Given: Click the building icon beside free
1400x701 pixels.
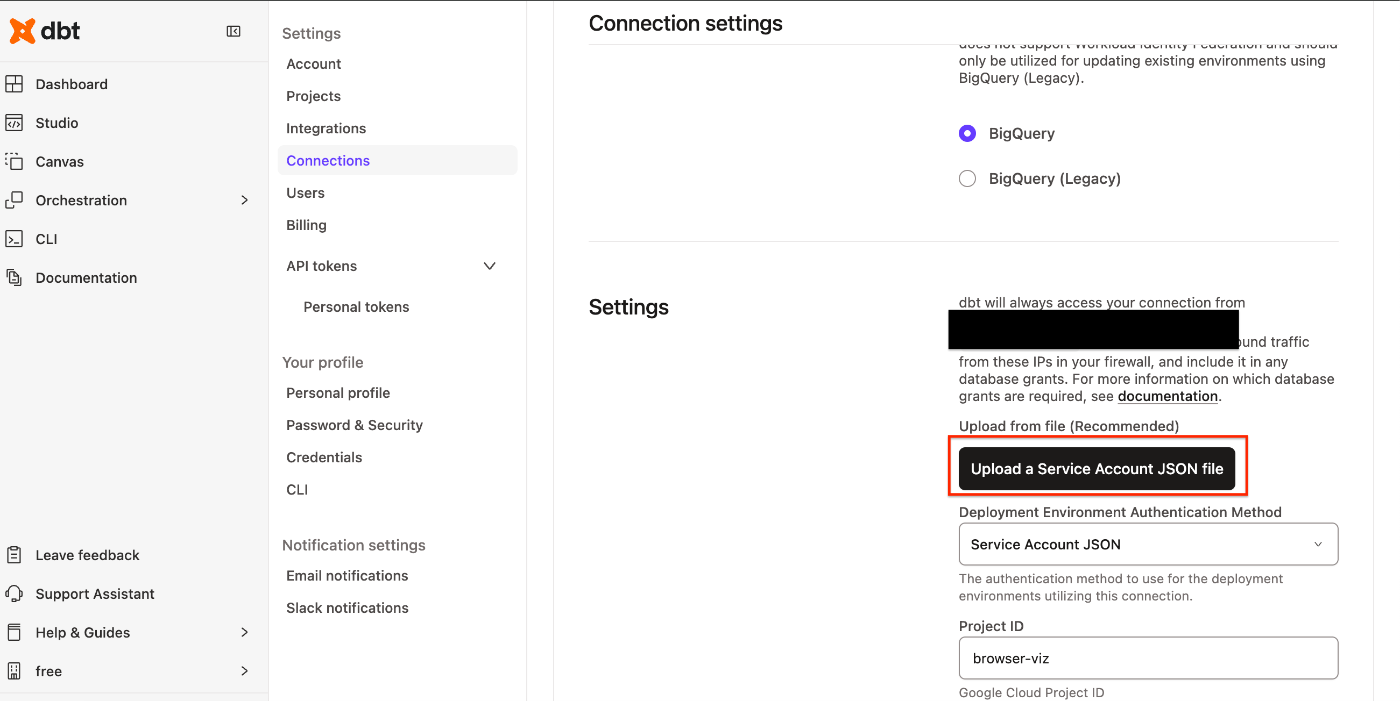Looking at the screenshot, I should coord(14,671).
